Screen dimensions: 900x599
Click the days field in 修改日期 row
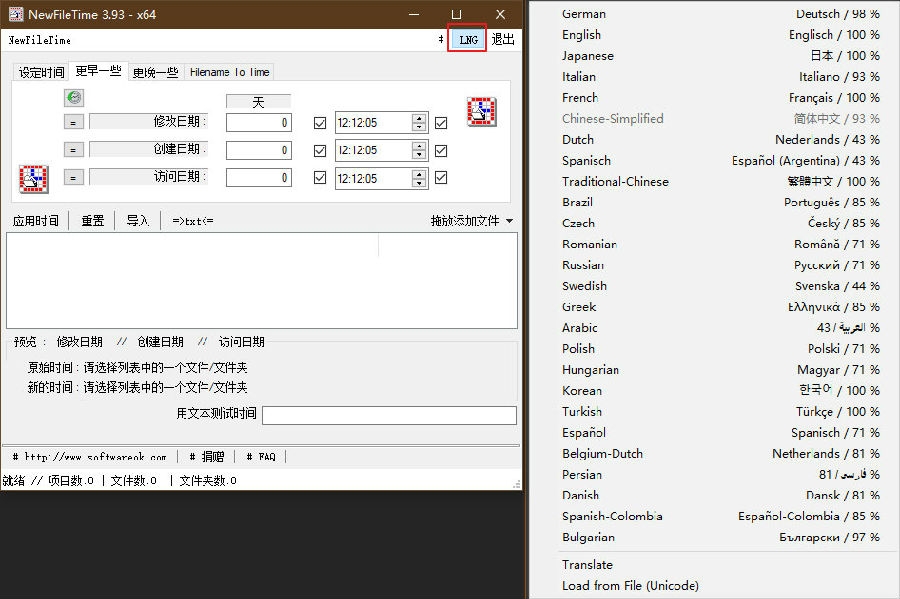[259, 123]
